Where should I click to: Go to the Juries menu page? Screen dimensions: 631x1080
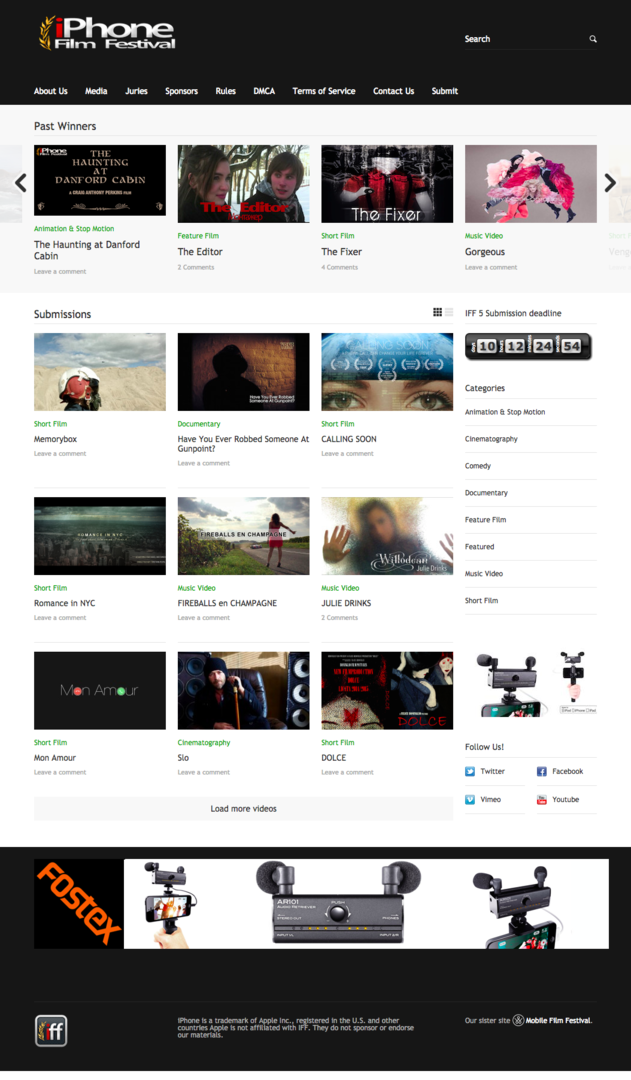pyautogui.click(x=136, y=91)
